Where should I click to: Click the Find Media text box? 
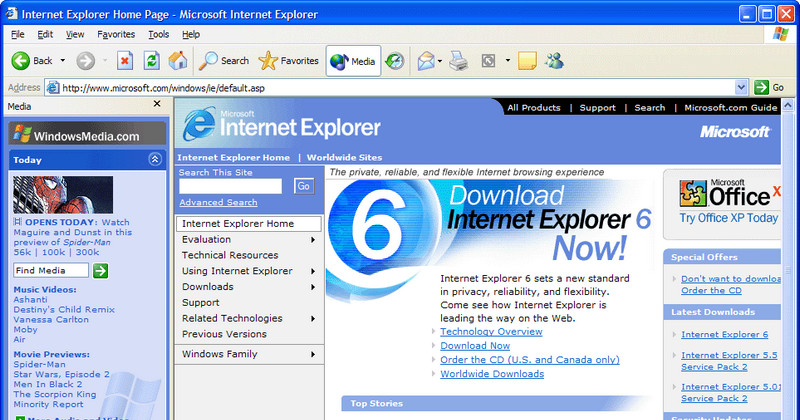coord(51,270)
